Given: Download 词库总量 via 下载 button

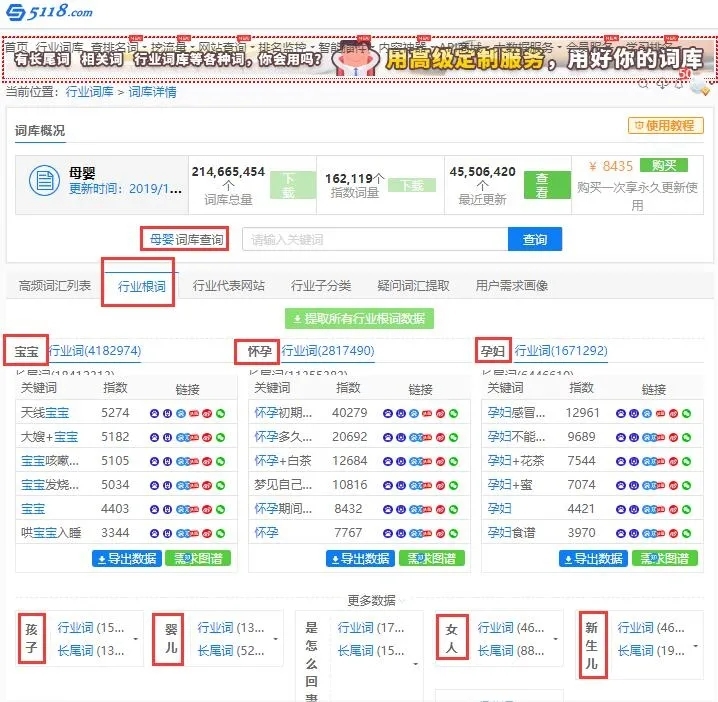Looking at the screenshot, I should pyautogui.click(x=292, y=185).
